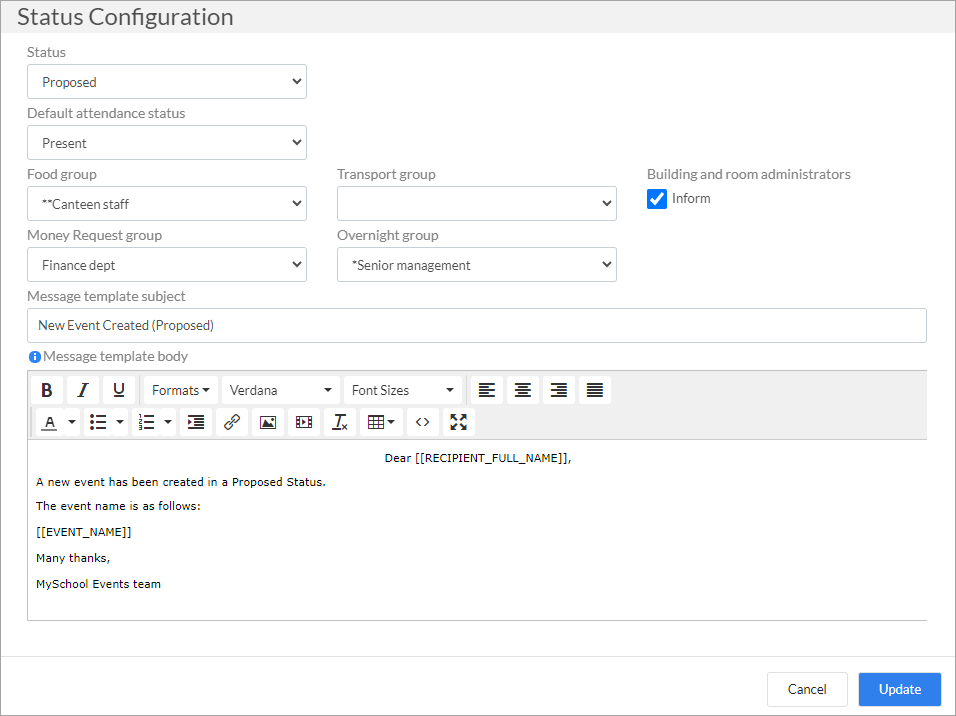This screenshot has width=956, height=716.
Task: Increase indent of the paragraph
Action: click(x=196, y=422)
